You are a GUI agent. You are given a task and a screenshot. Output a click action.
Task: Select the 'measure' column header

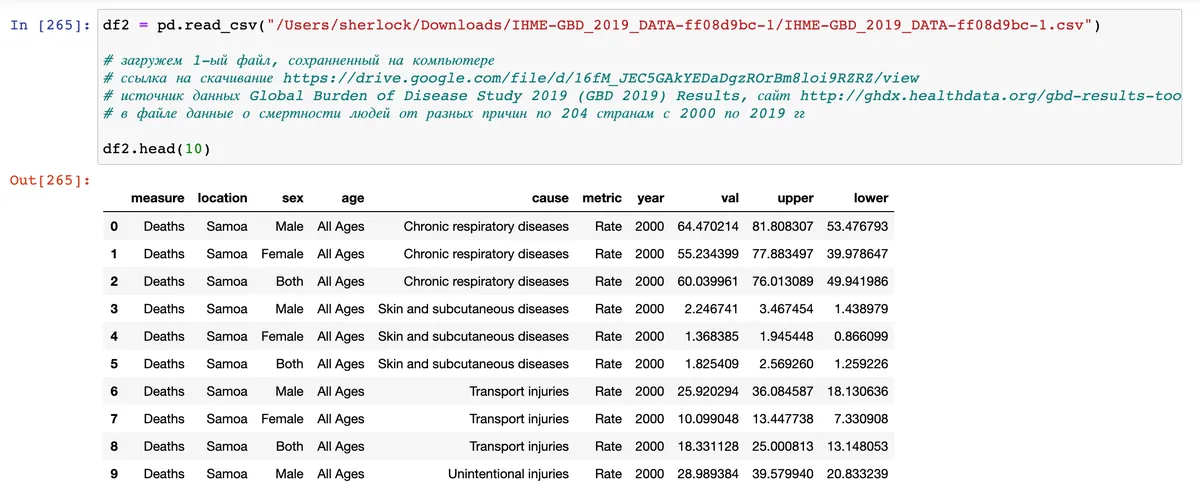[x=158, y=198]
